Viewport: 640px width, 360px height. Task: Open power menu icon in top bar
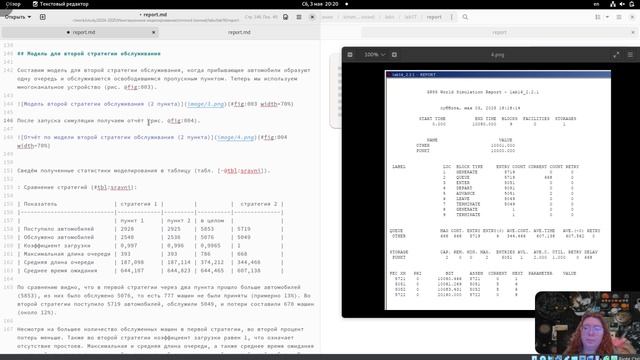[x=632, y=4]
